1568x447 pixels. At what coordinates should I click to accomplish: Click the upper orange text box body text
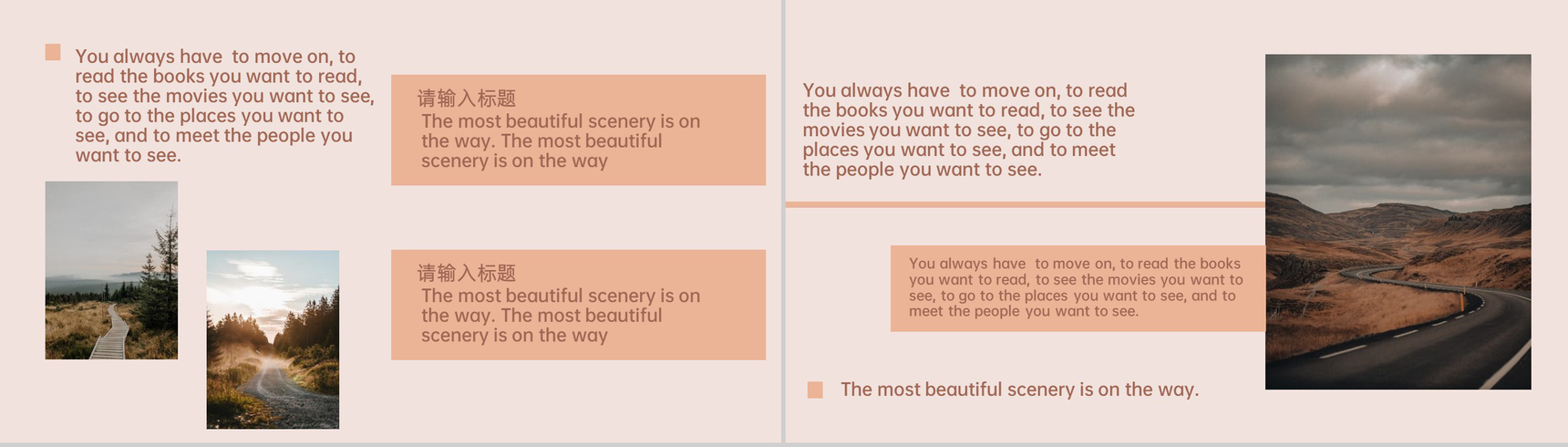click(561, 140)
